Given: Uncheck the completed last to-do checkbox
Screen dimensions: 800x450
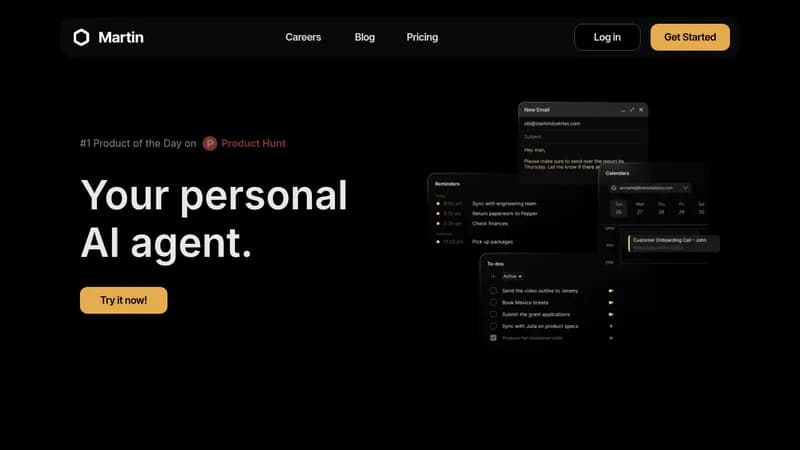Looking at the screenshot, I should point(493,338).
